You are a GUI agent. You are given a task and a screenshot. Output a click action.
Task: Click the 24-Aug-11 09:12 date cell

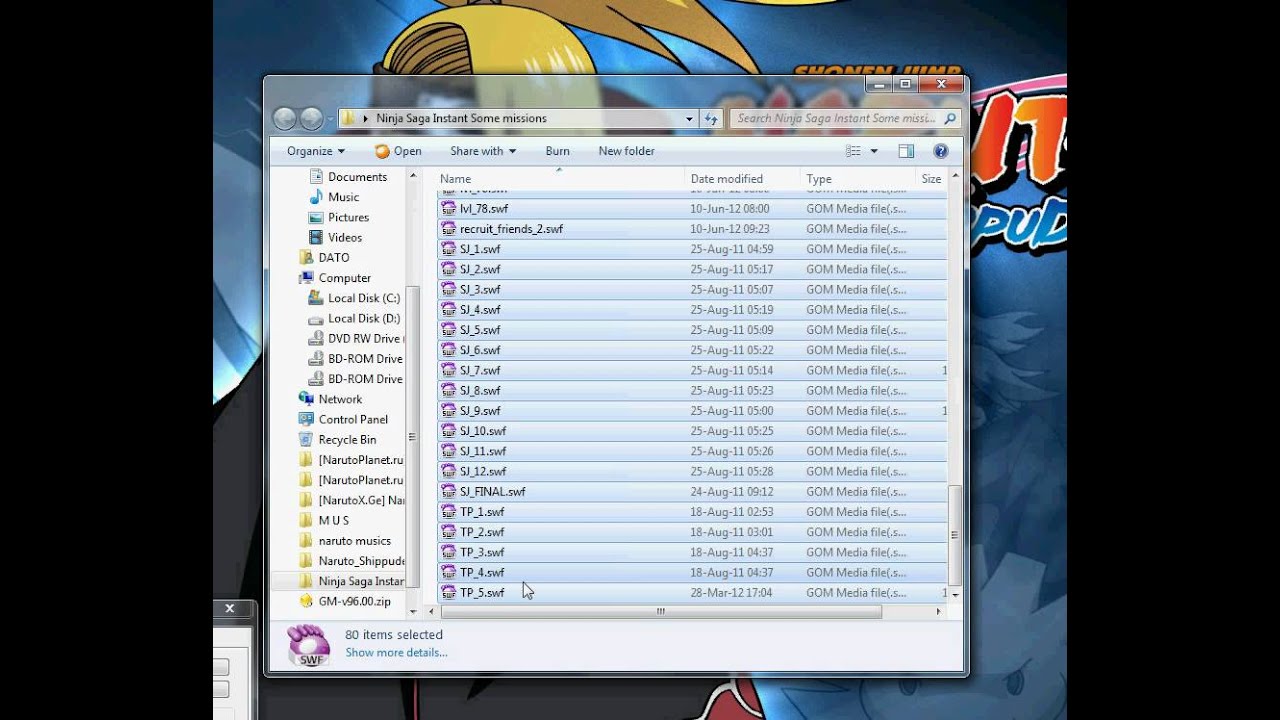[732, 492]
